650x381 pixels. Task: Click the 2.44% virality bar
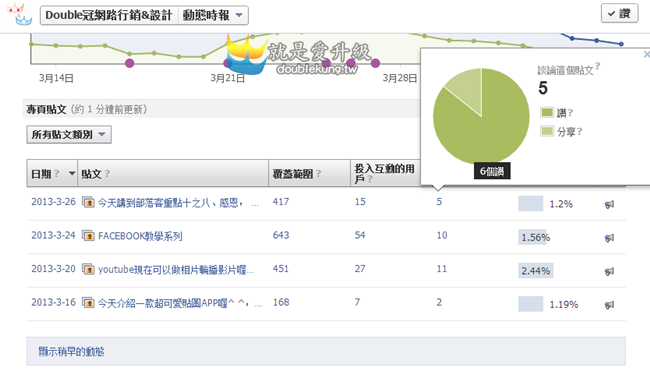pos(536,271)
